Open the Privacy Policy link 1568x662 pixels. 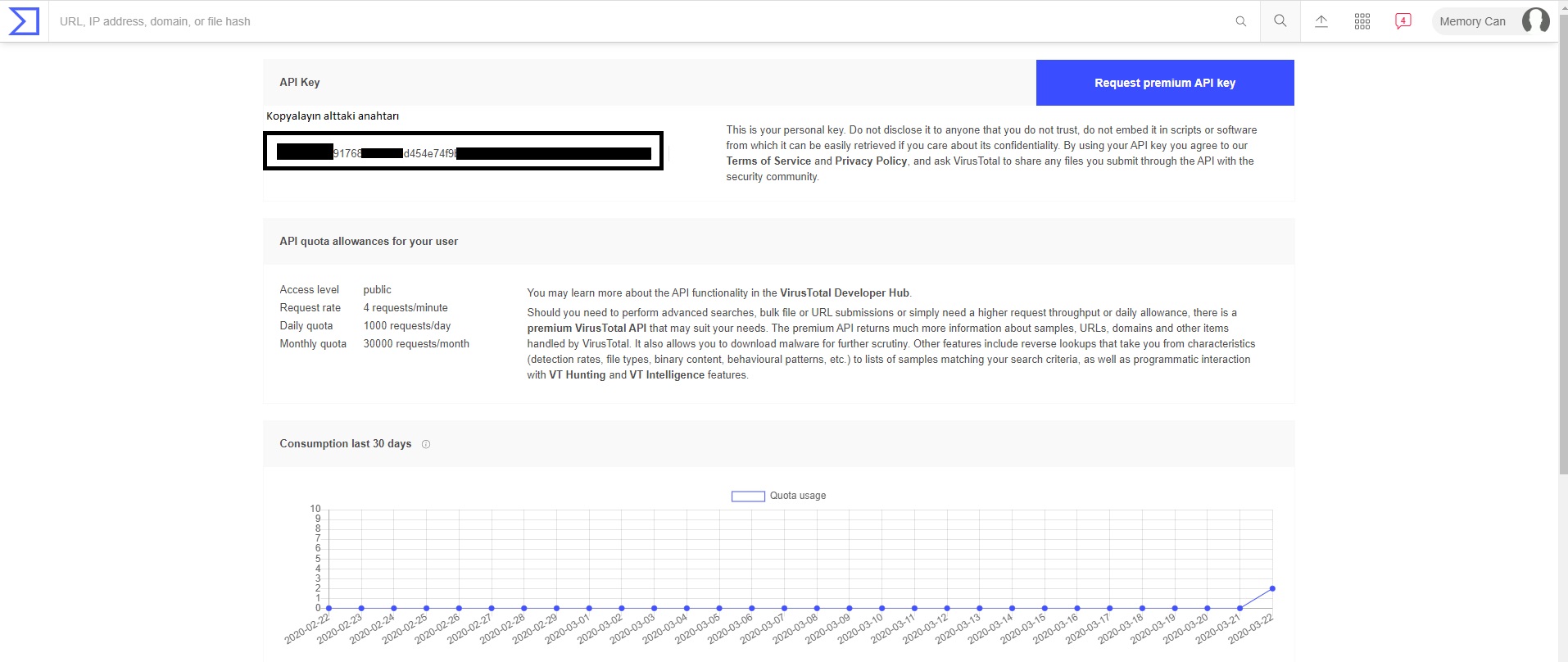(x=871, y=161)
